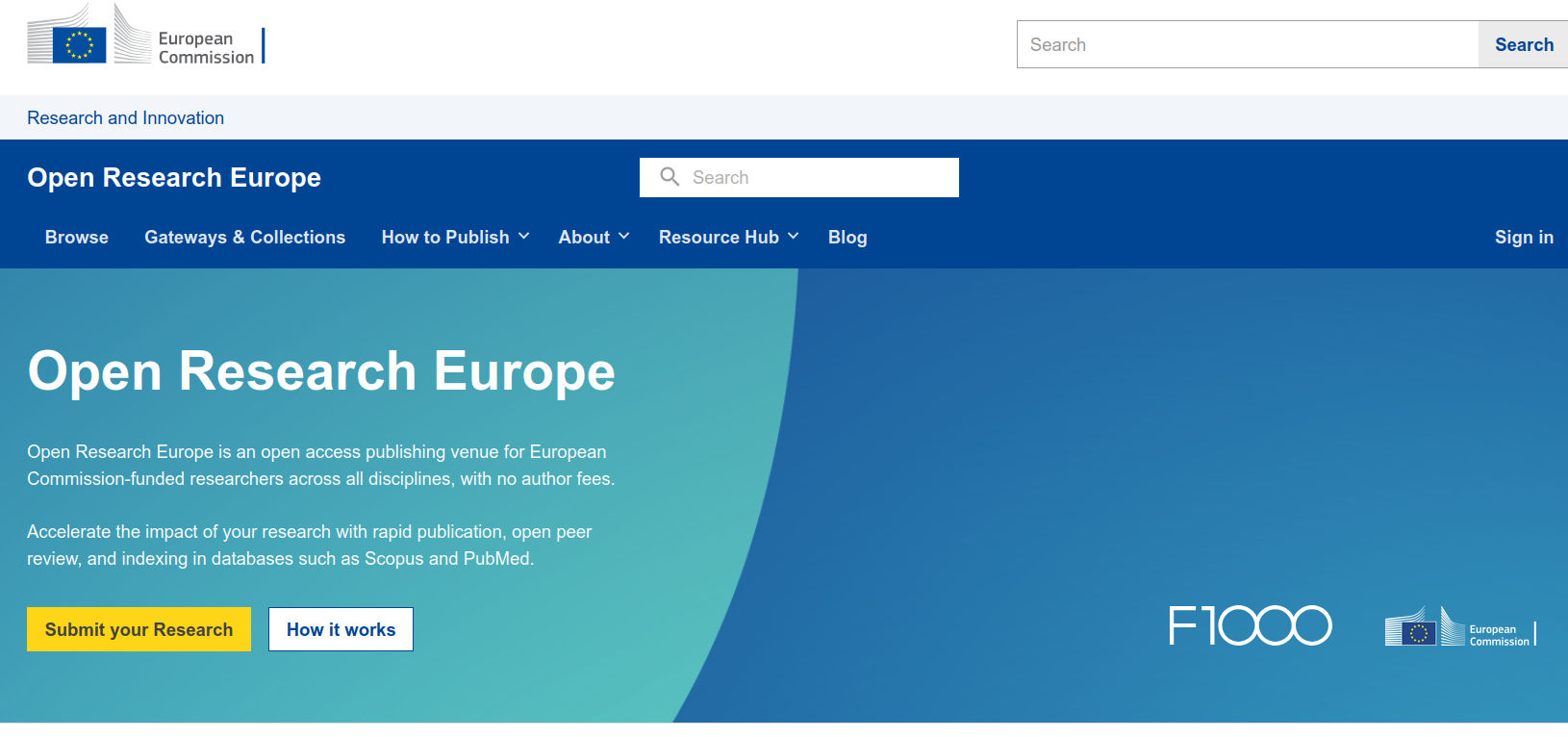
Task: Open the Research and Innovation link
Action: coord(125,118)
